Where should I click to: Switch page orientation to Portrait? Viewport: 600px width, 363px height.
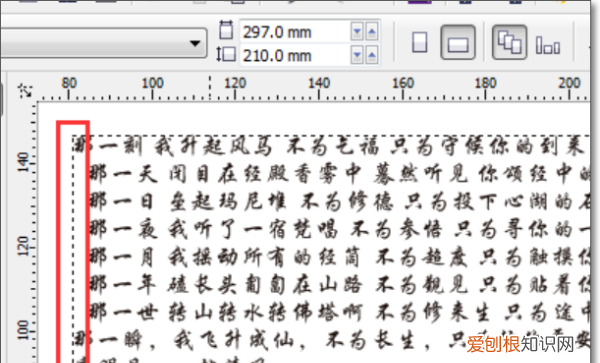pos(419,42)
